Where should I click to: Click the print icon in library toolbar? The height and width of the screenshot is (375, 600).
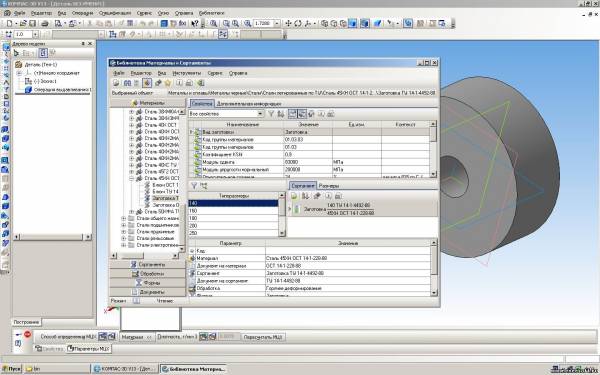click(x=189, y=83)
